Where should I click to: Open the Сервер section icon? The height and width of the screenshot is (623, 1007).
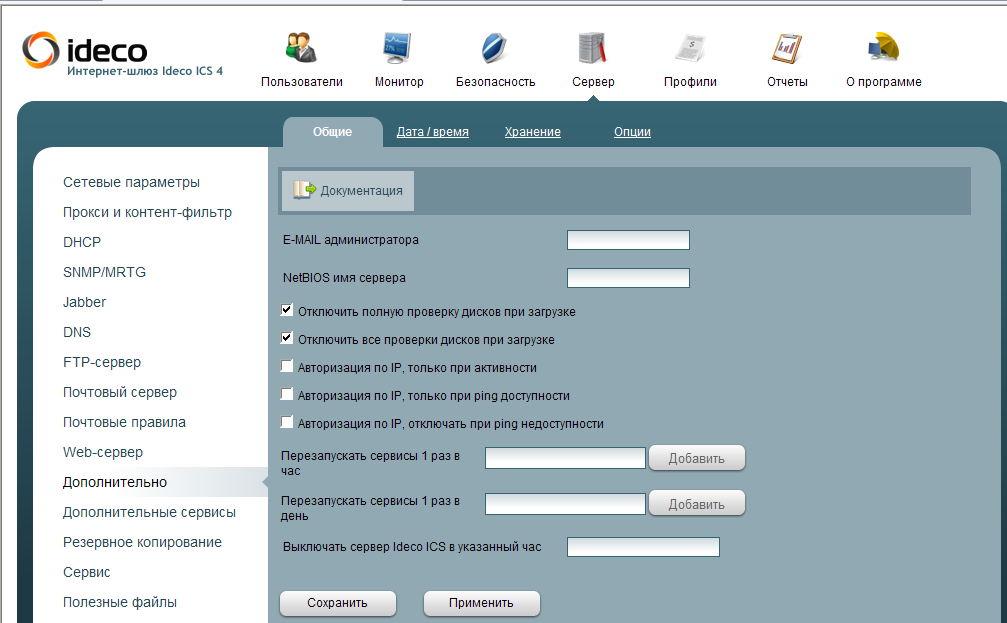coord(592,48)
